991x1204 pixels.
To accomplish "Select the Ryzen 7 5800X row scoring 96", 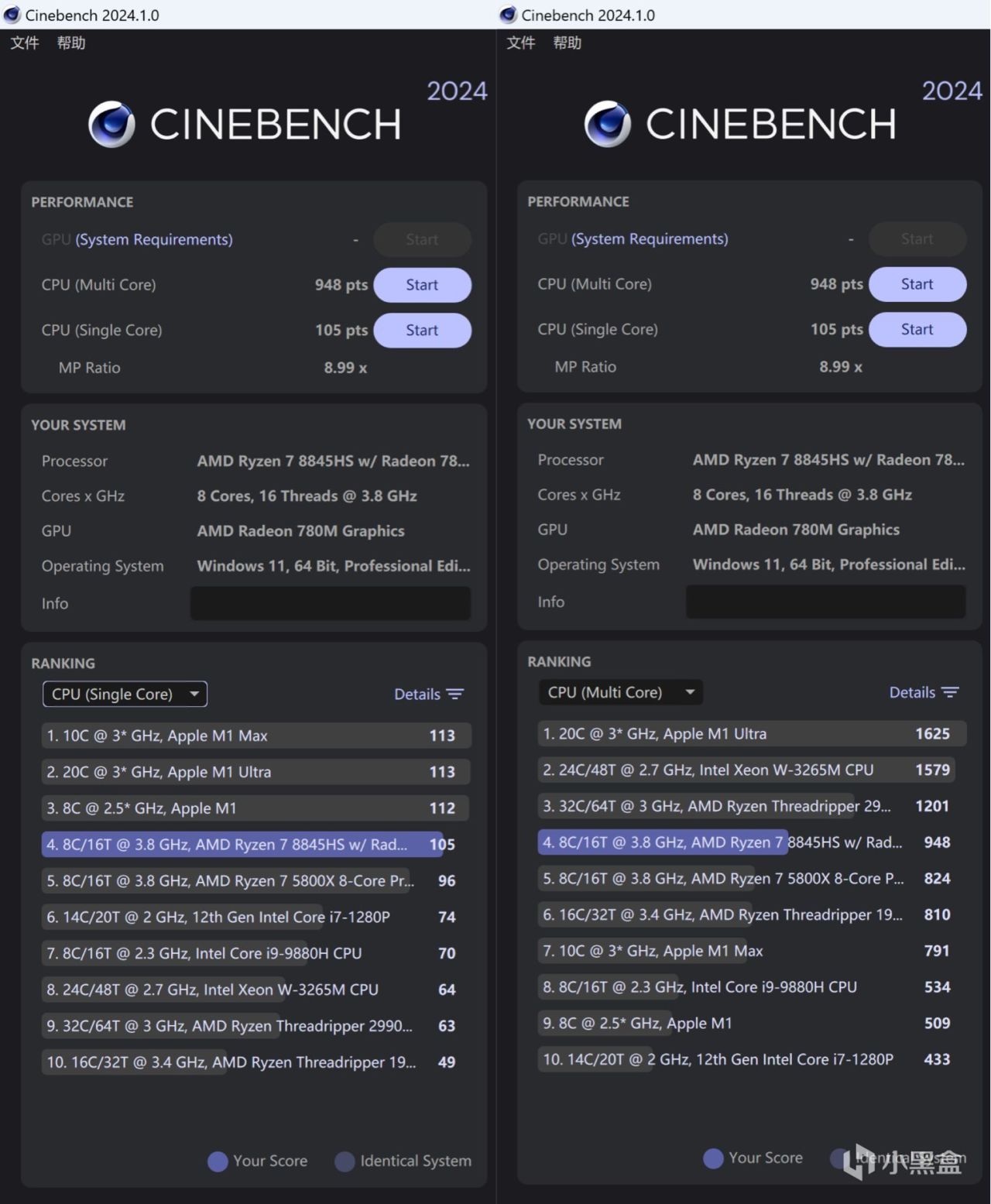I will coord(255,881).
